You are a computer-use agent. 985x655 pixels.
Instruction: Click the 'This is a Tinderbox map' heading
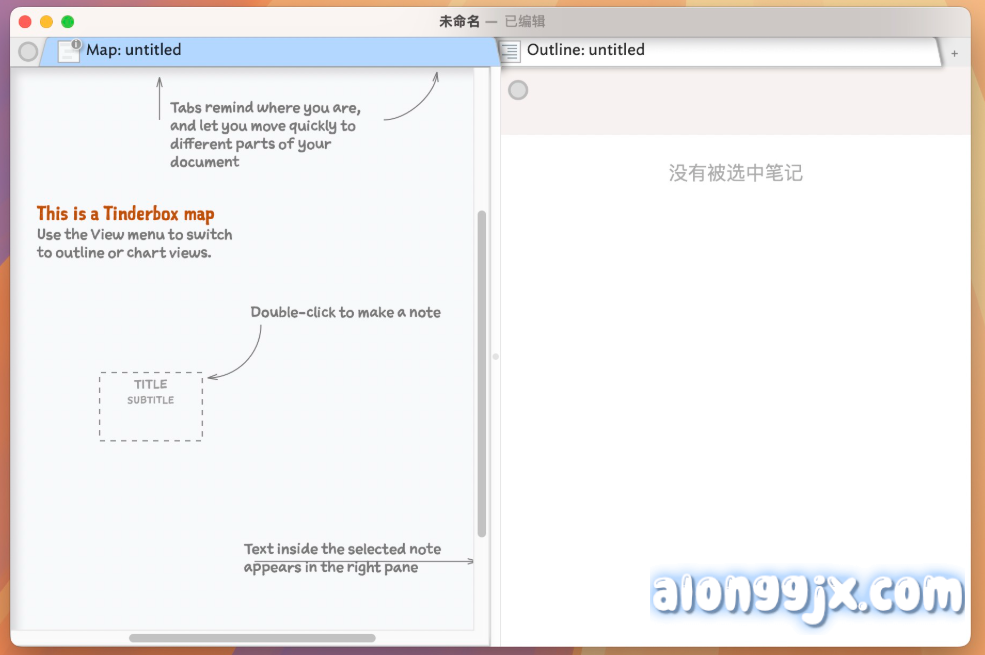(x=125, y=213)
